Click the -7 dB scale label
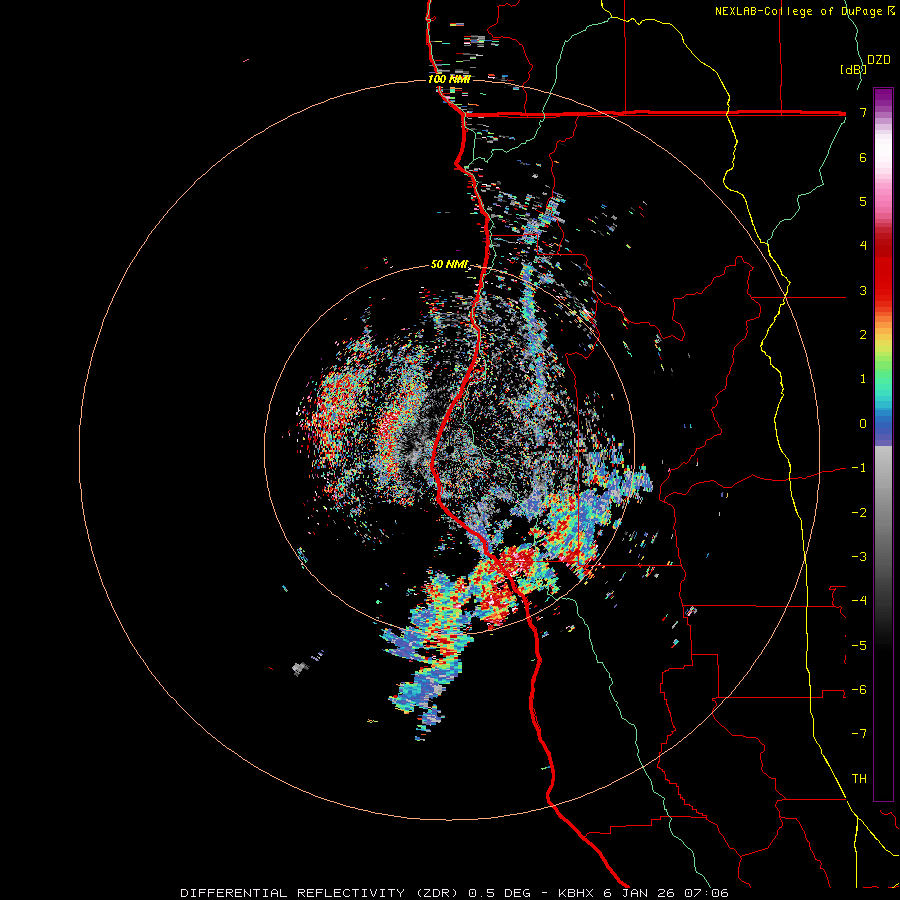This screenshot has height=900, width=900. (x=859, y=734)
